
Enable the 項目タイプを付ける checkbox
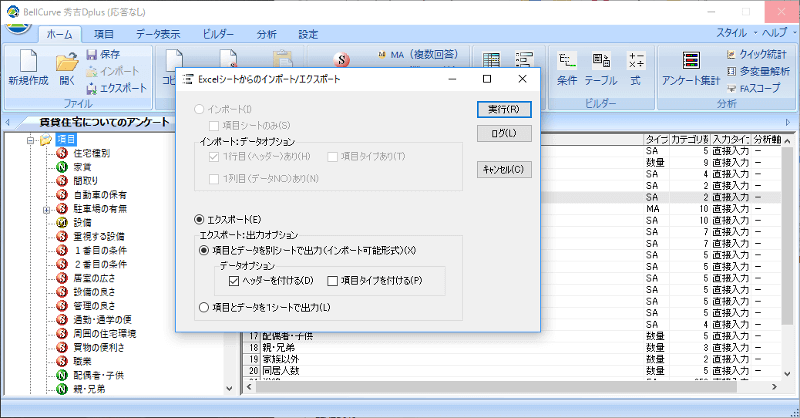click(333, 281)
